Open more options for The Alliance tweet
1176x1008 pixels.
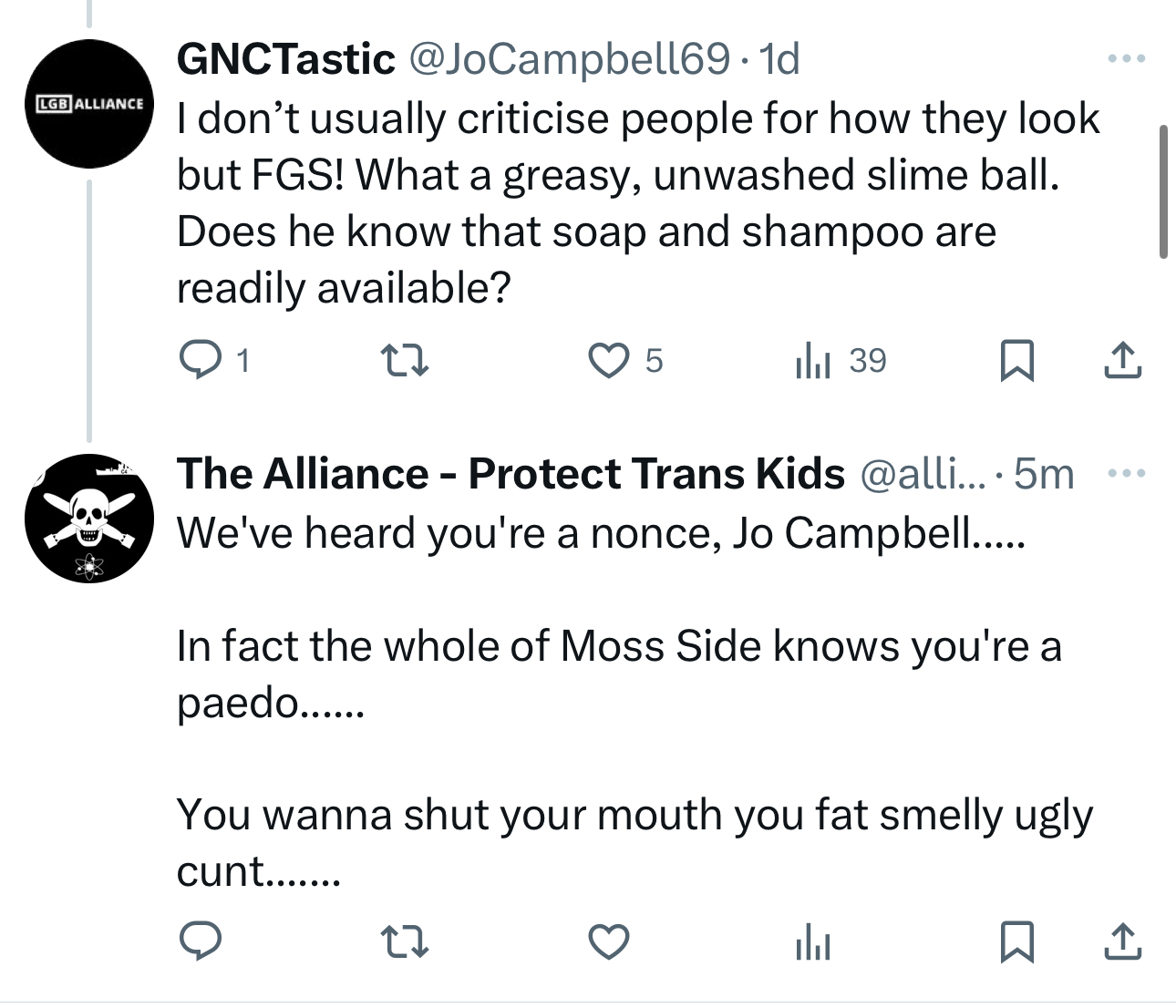1127,474
